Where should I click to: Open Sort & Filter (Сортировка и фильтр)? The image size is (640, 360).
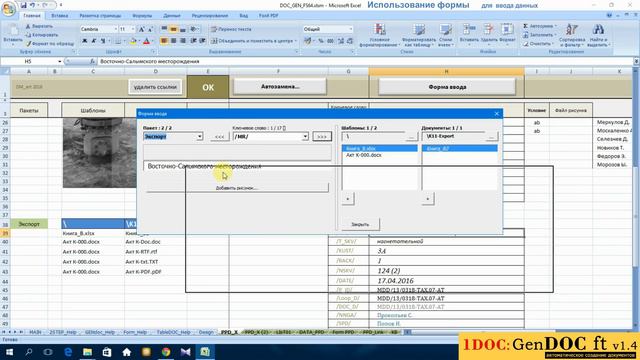pyautogui.click(x=572, y=36)
